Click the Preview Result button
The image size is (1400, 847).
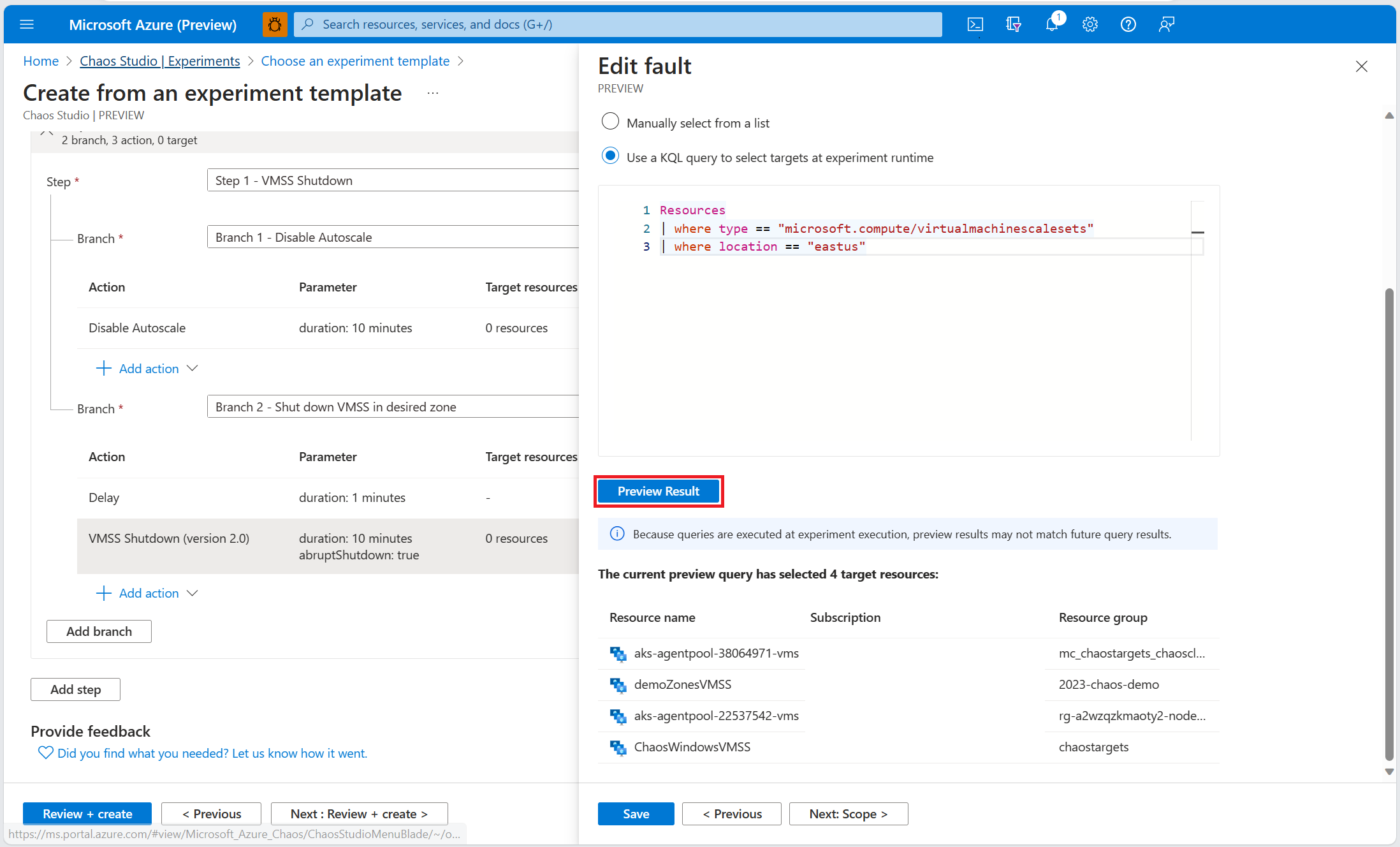(658, 491)
